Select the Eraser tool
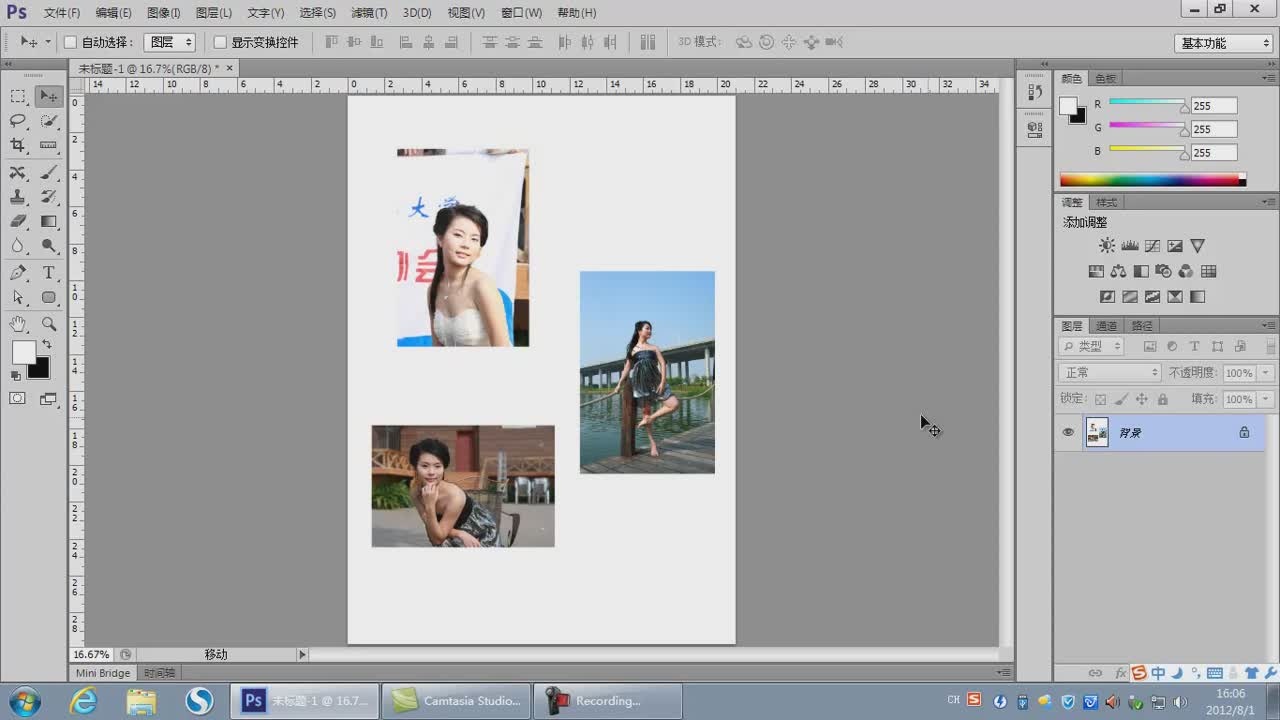 tap(18, 221)
